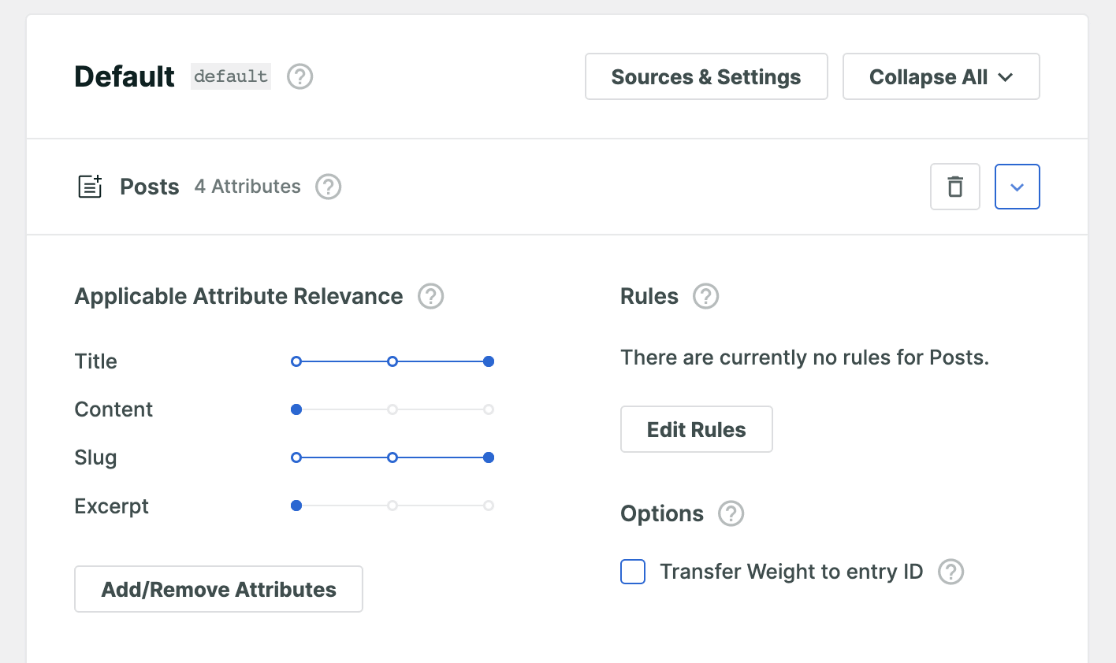1116x663 pixels.
Task: Click the help icon next to the Default engine name
Action: (300, 77)
